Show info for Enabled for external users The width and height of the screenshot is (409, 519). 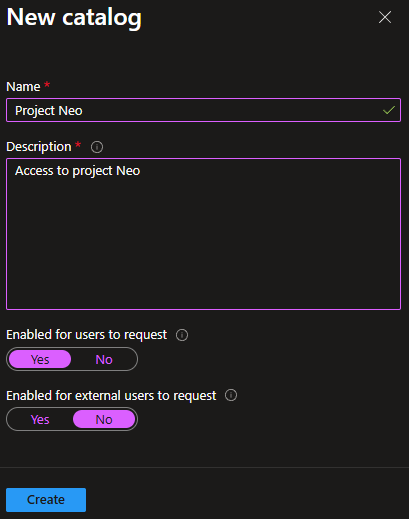[x=231, y=395]
